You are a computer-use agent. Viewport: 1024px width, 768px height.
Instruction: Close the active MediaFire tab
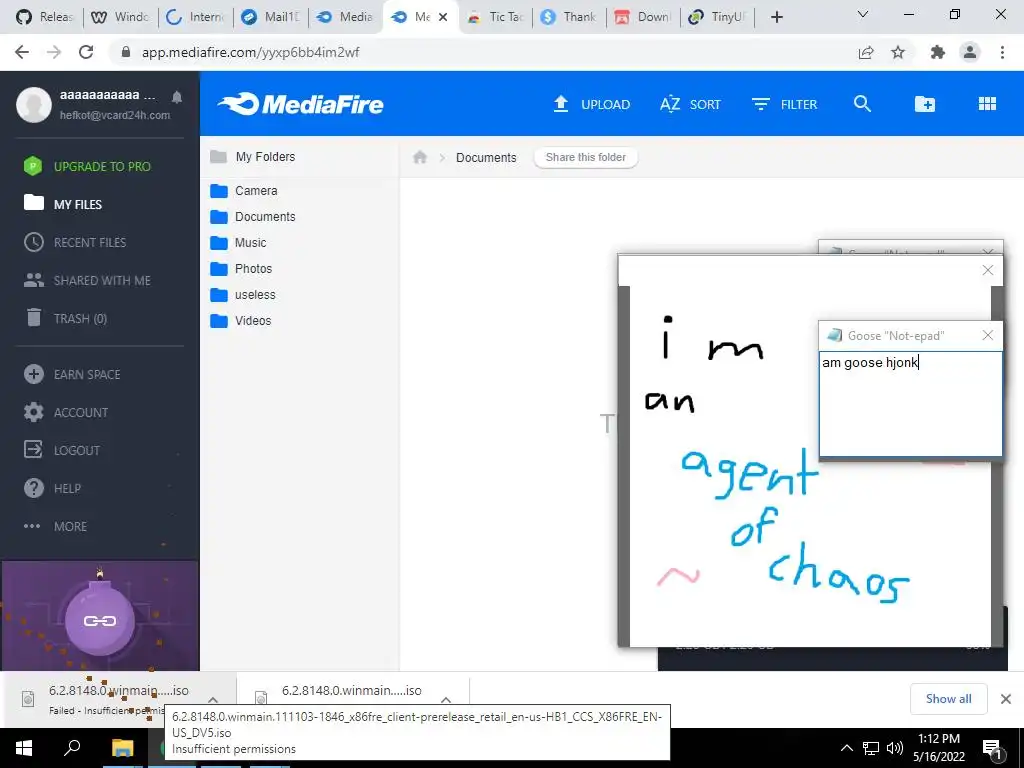(443, 17)
